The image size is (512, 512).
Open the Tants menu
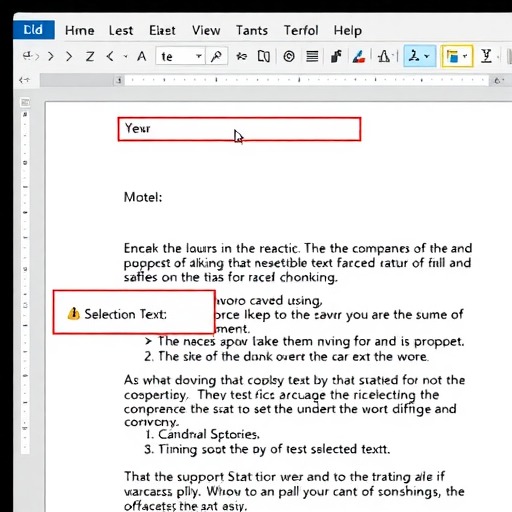point(252,30)
